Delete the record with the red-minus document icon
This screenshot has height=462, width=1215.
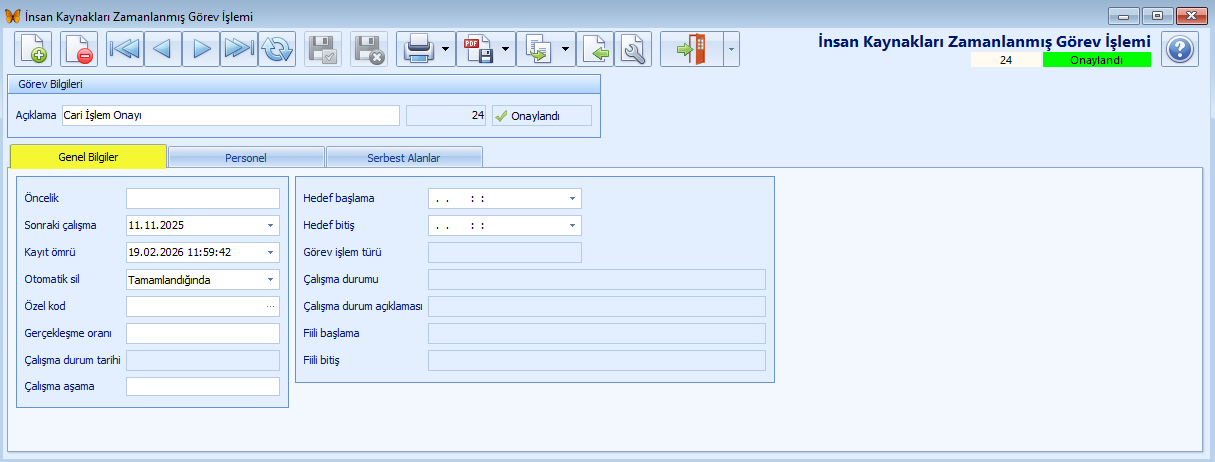79,48
